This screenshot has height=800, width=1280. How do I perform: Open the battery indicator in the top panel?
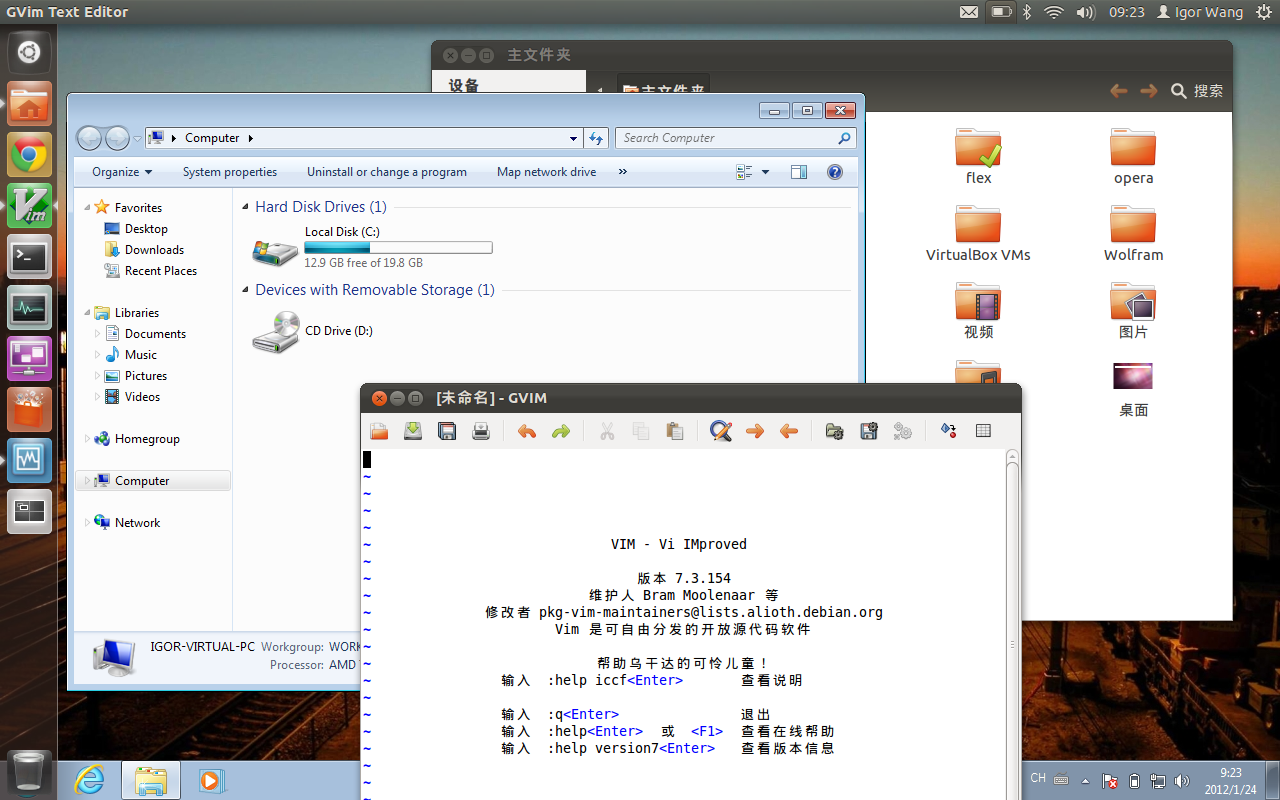pos(999,12)
